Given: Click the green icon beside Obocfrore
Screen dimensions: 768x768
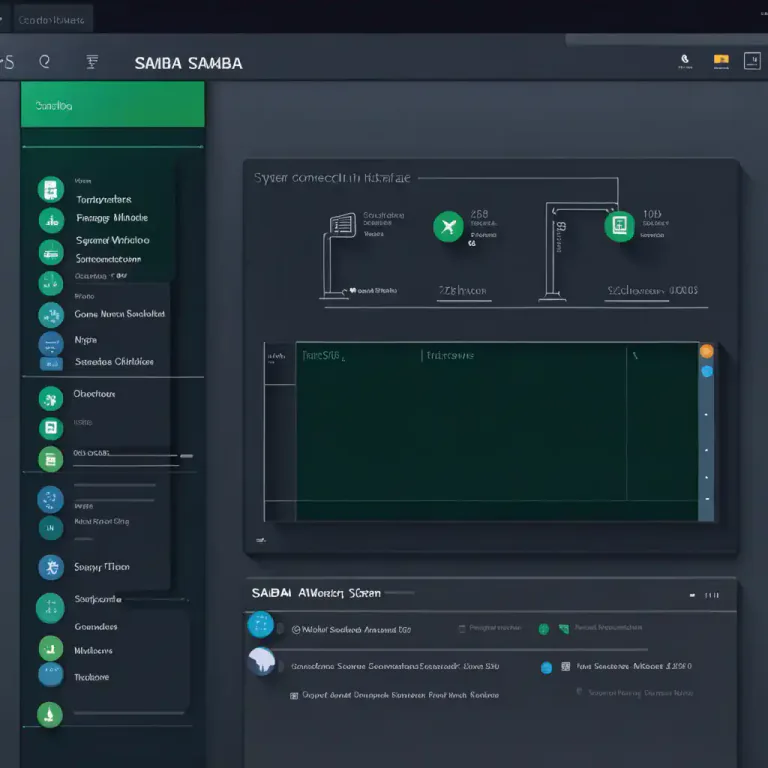Looking at the screenshot, I should (x=51, y=399).
